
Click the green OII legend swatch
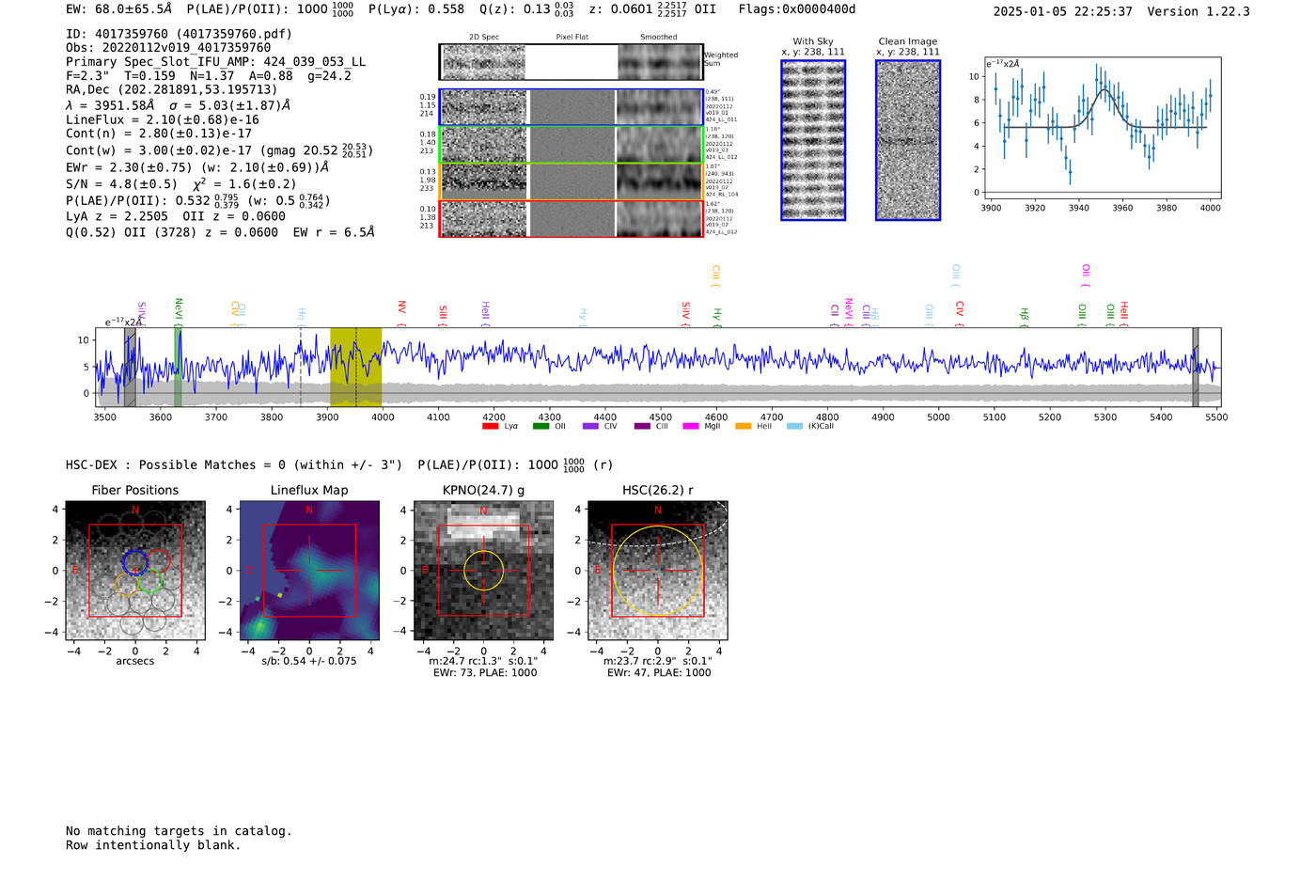(x=540, y=427)
